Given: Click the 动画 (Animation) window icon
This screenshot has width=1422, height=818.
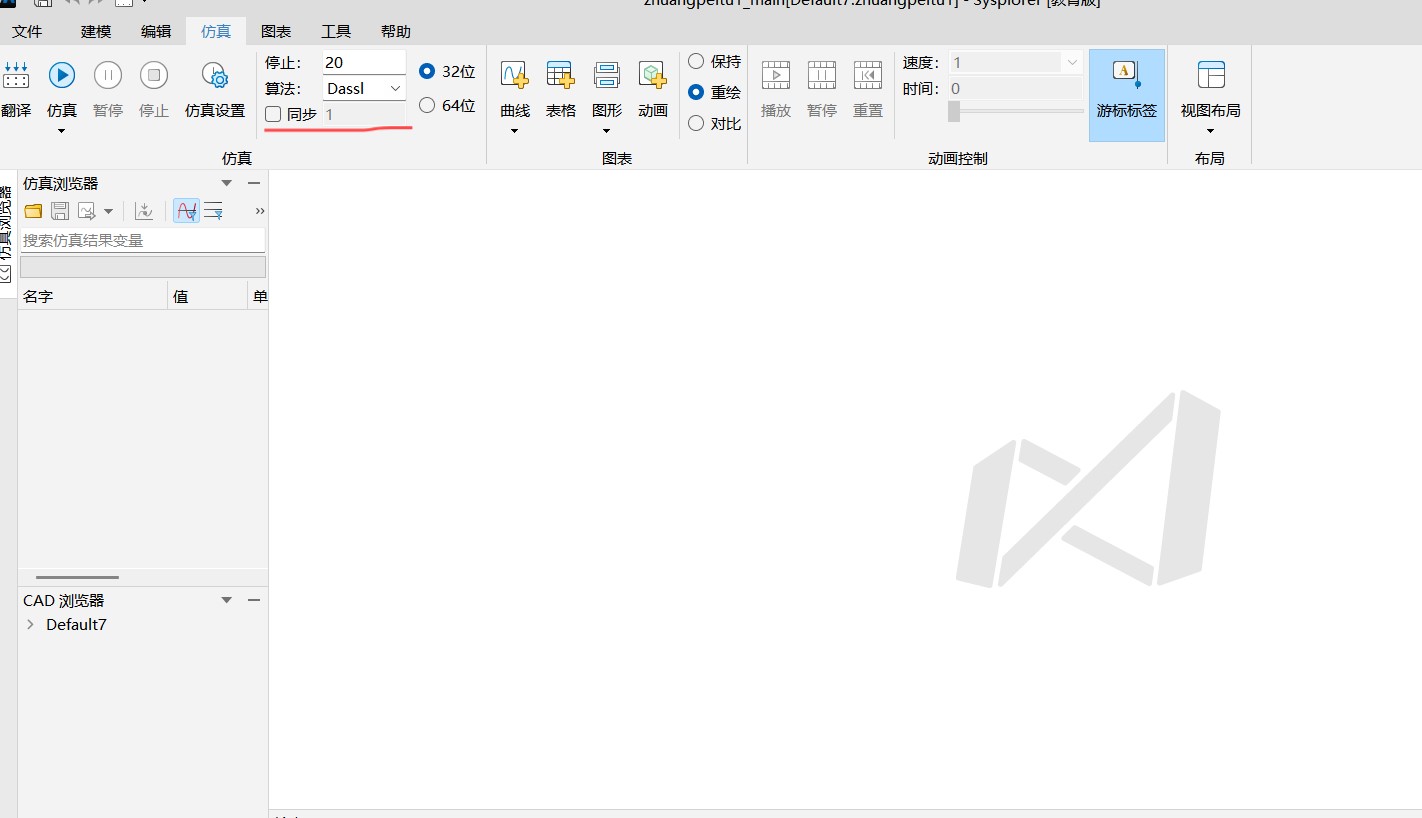Looking at the screenshot, I should [653, 75].
